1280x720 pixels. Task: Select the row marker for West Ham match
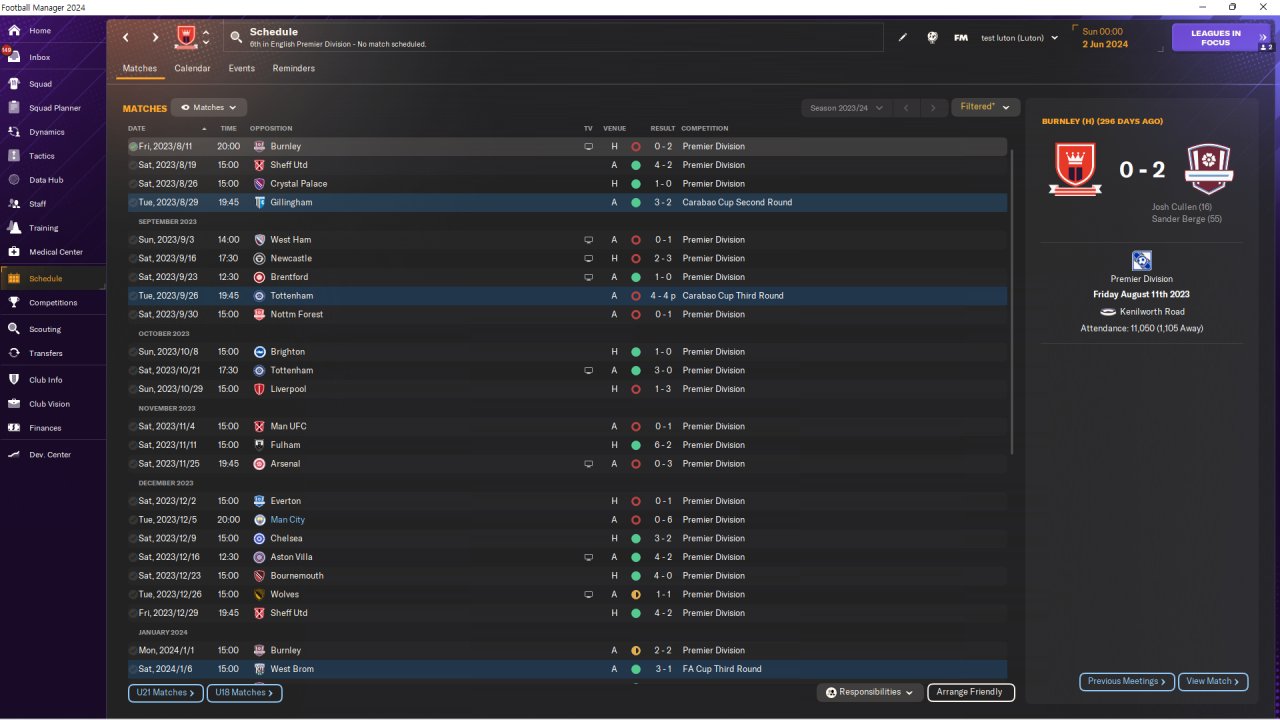[133, 240]
